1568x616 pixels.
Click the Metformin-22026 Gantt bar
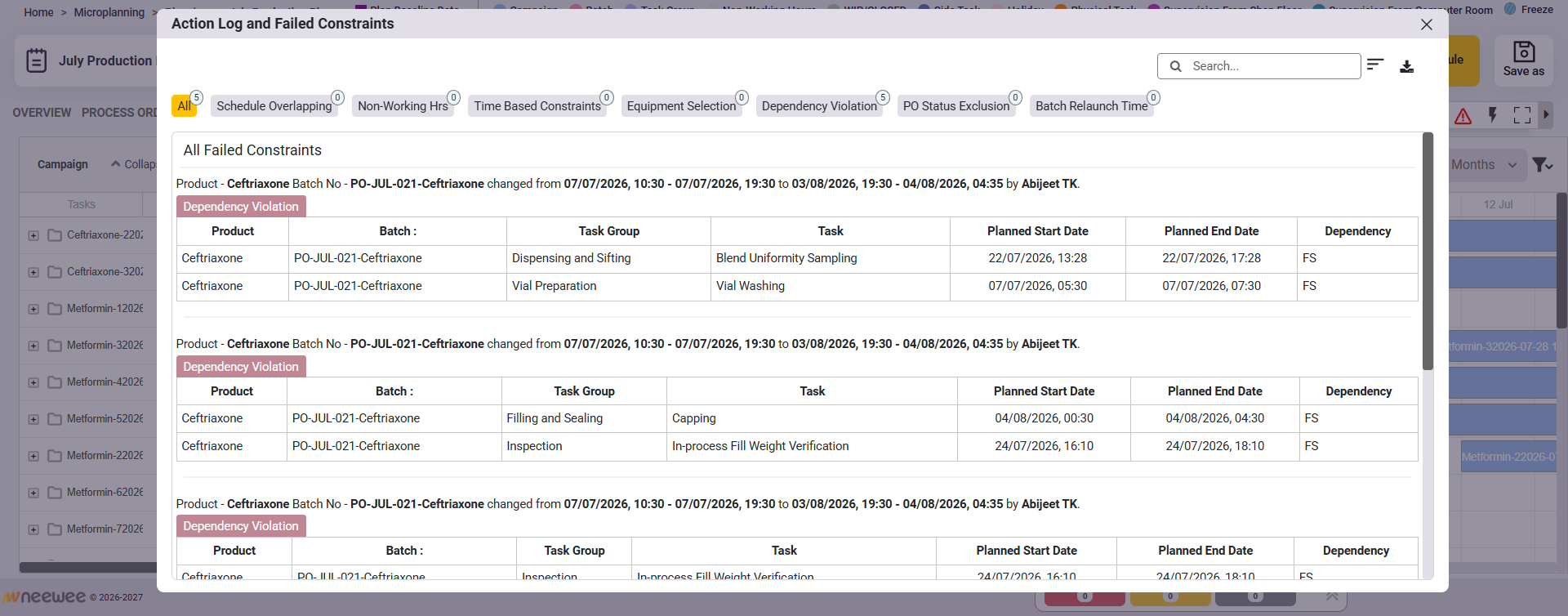click(x=1509, y=457)
